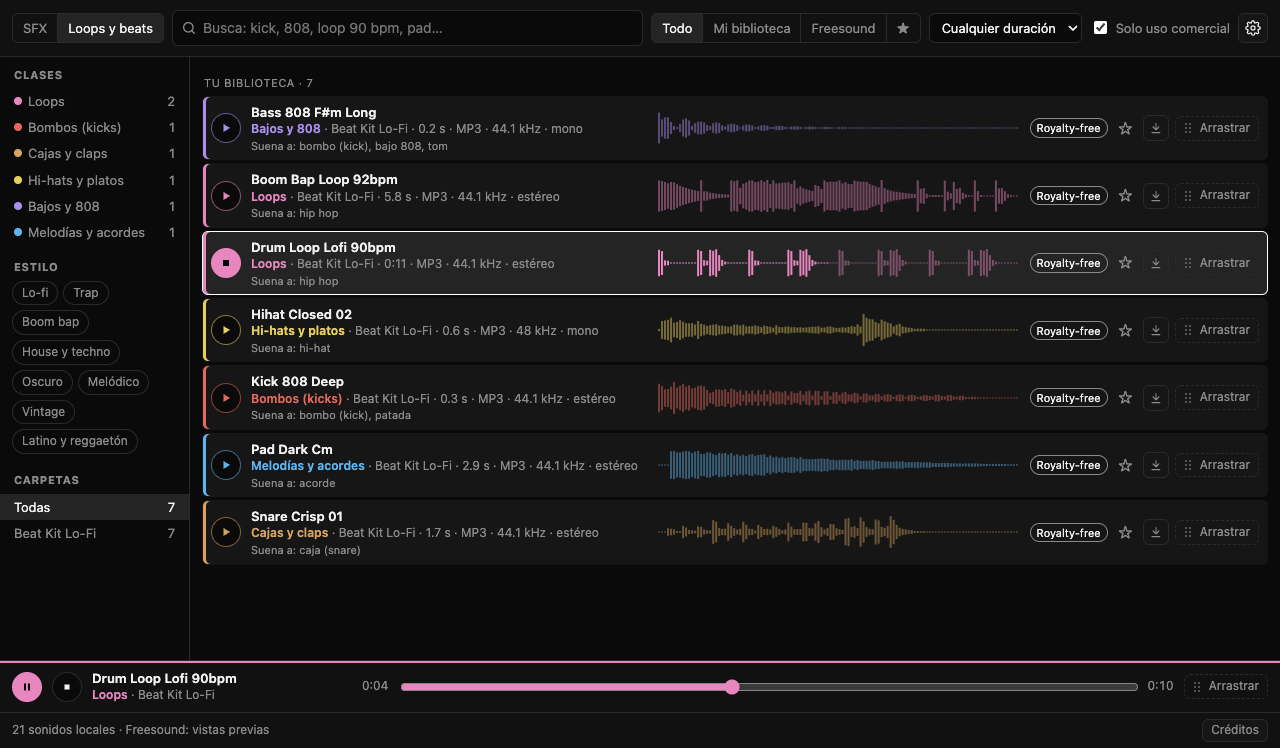Show favorites with the star filter tab
Viewport: 1280px width, 748px height.
click(903, 28)
